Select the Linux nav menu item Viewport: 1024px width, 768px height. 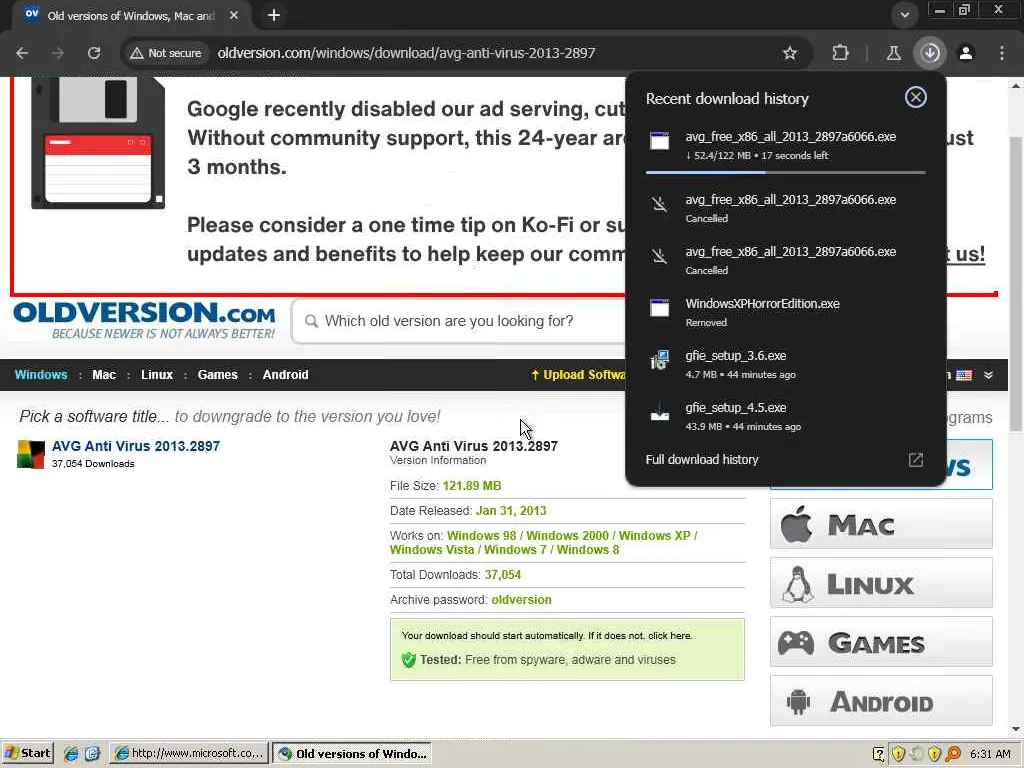(157, 375)
